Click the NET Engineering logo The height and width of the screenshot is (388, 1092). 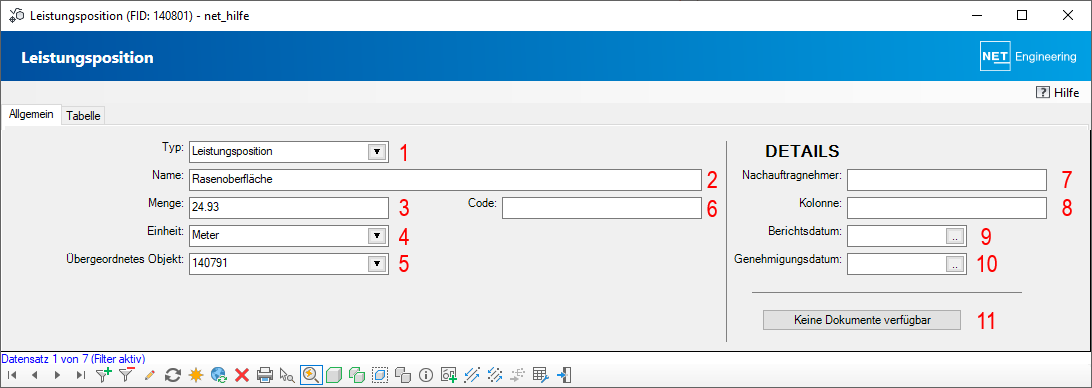click(x=1028, y=57)
